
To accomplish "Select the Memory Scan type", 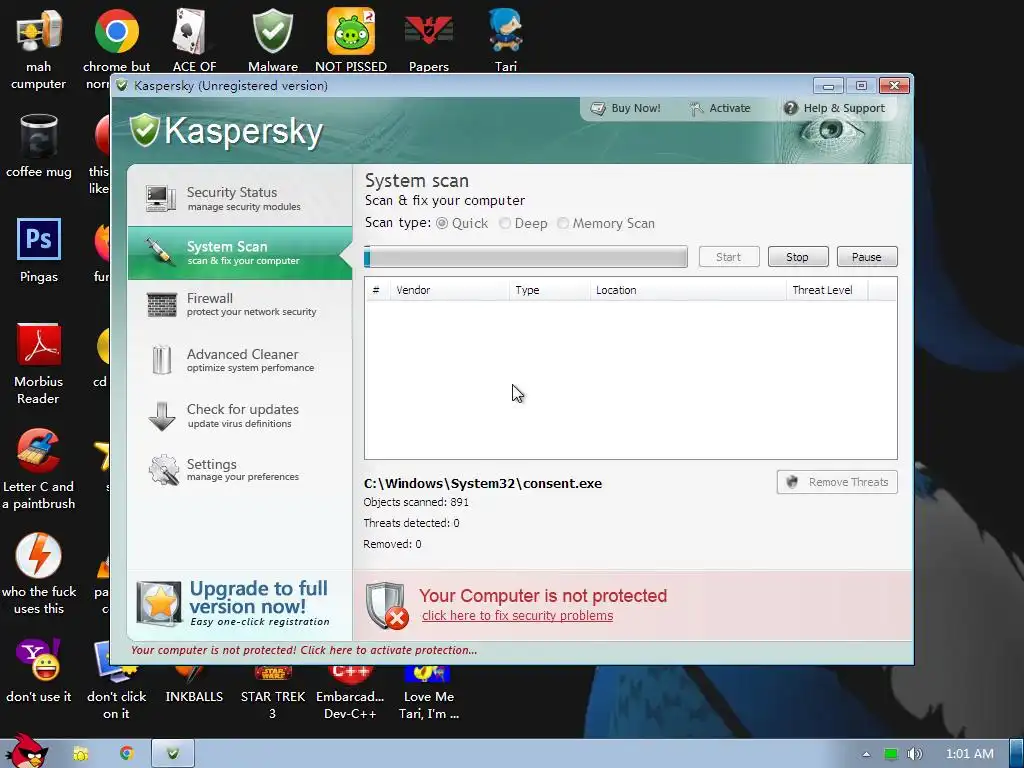I will 563,223.
